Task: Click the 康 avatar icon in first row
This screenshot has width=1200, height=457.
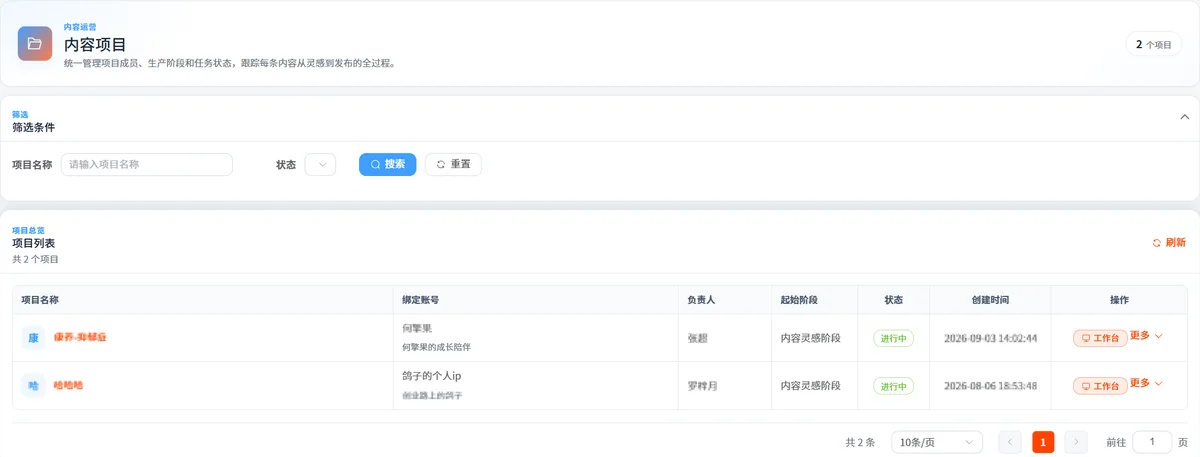Action: [33, 338]
